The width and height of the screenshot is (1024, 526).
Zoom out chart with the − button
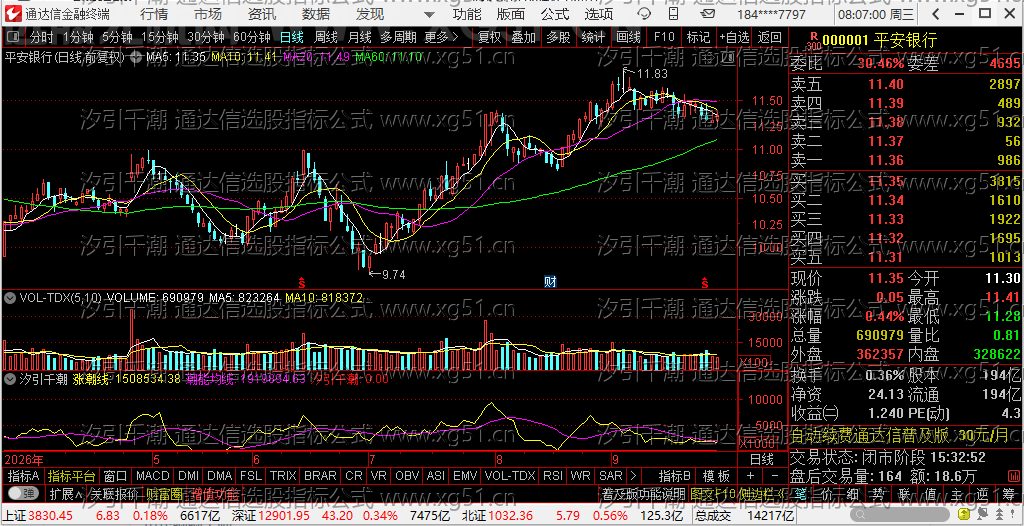[x=775, y=476]
